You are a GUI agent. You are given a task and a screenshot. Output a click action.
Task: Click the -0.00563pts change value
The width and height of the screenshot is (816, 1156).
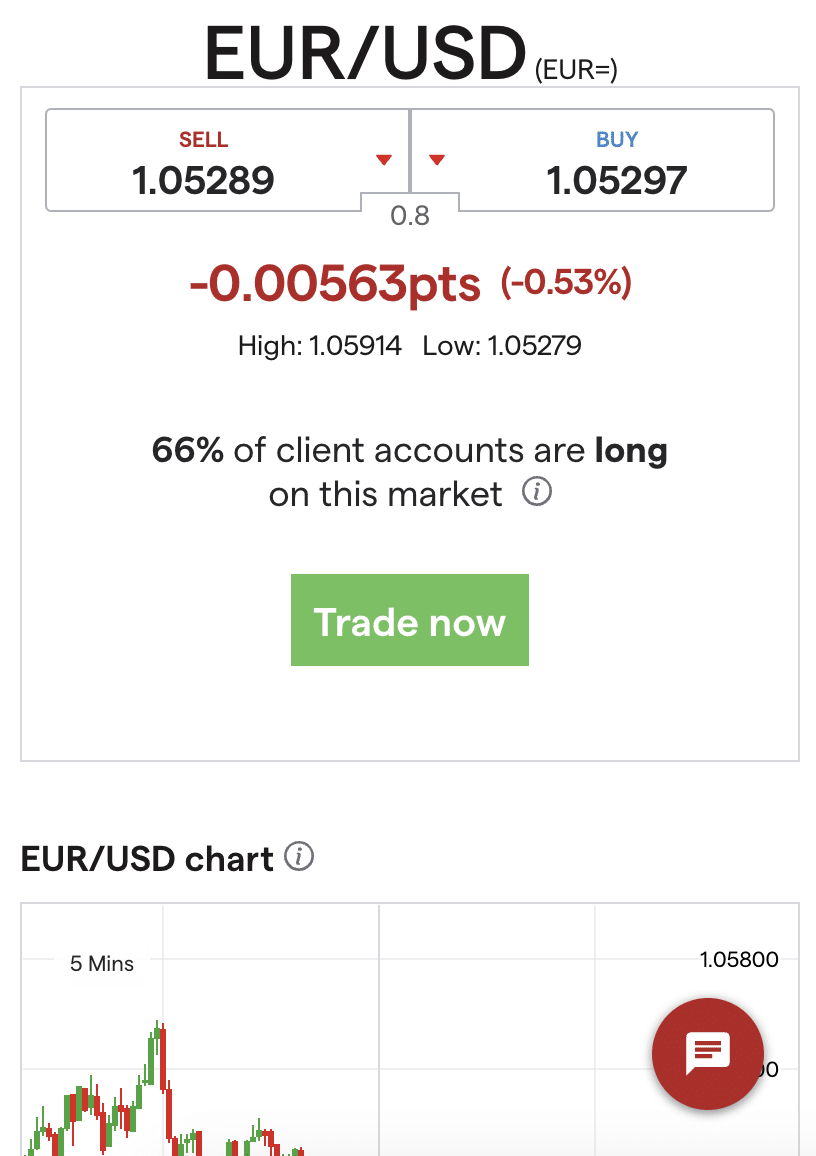tap(335, 285)
